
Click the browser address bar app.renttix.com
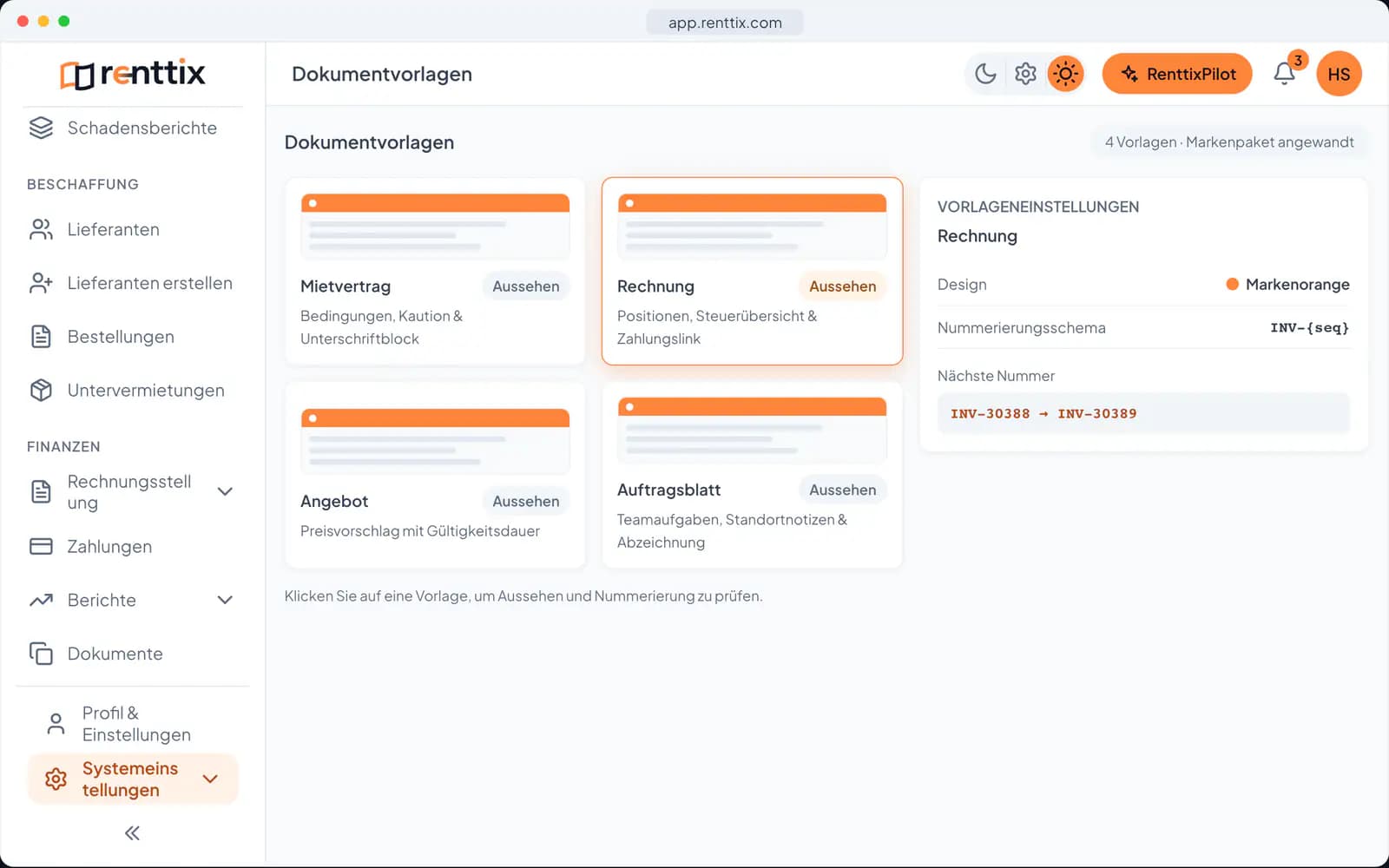pyautogui.click(x=725, y=23)
